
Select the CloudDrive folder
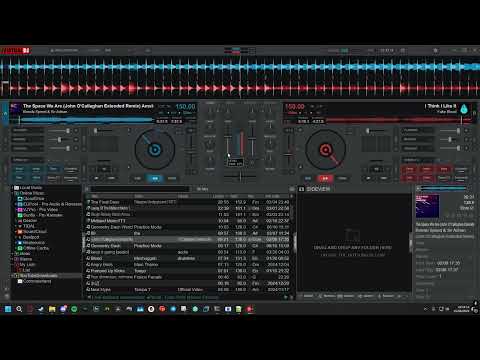(34, 199)
